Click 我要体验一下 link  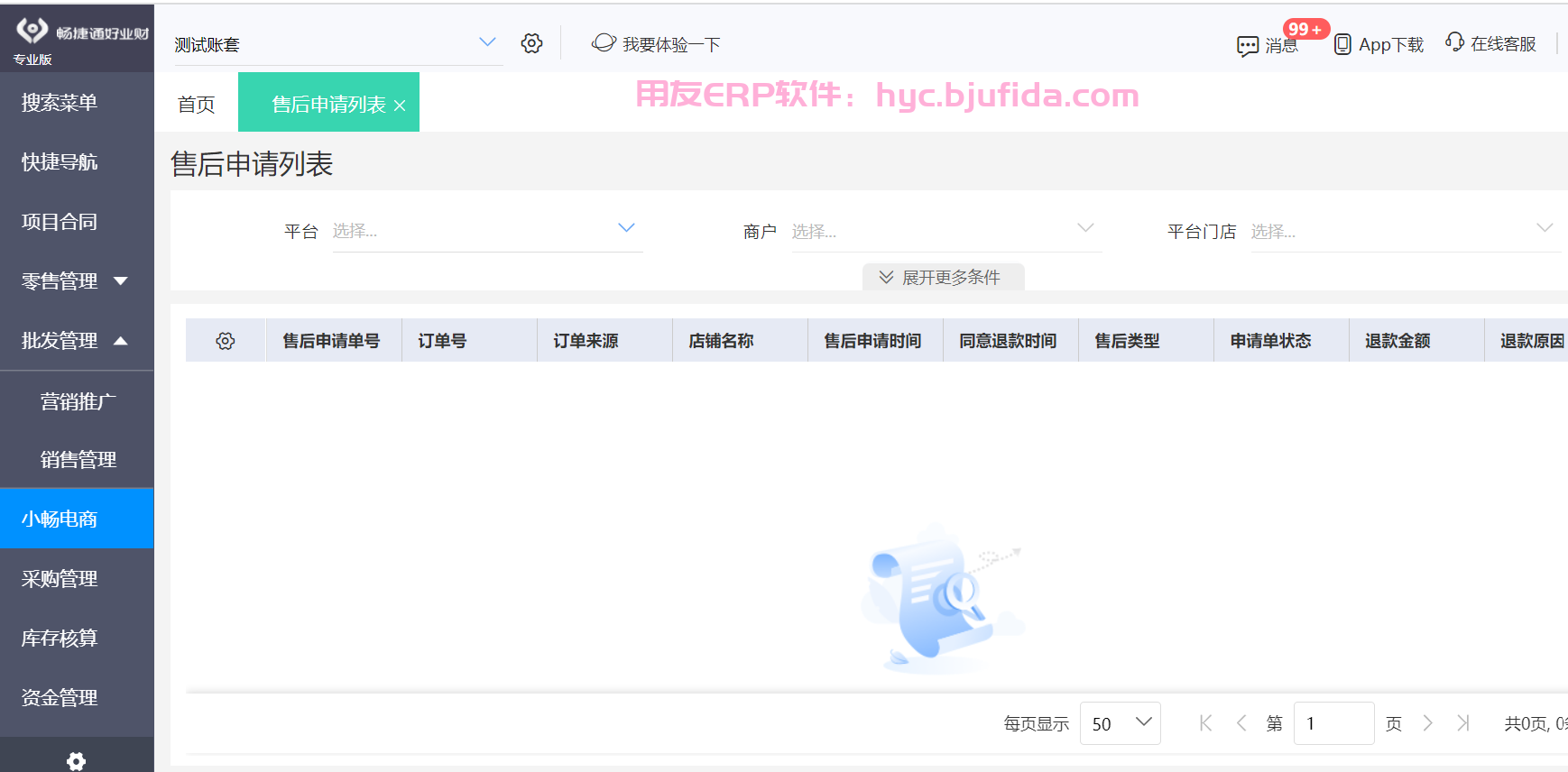pyautogui.click(x=671, y=44)
